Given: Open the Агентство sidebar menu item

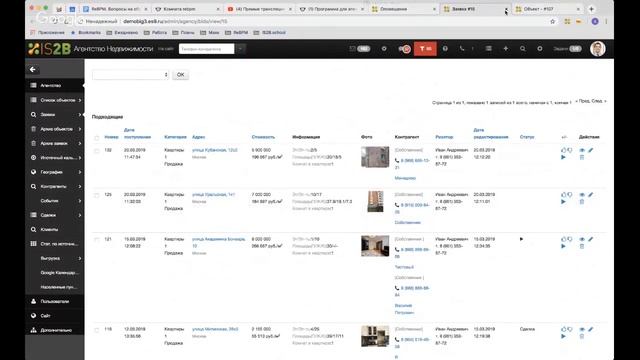Looking at the screenshot, I should pos(55,86).
